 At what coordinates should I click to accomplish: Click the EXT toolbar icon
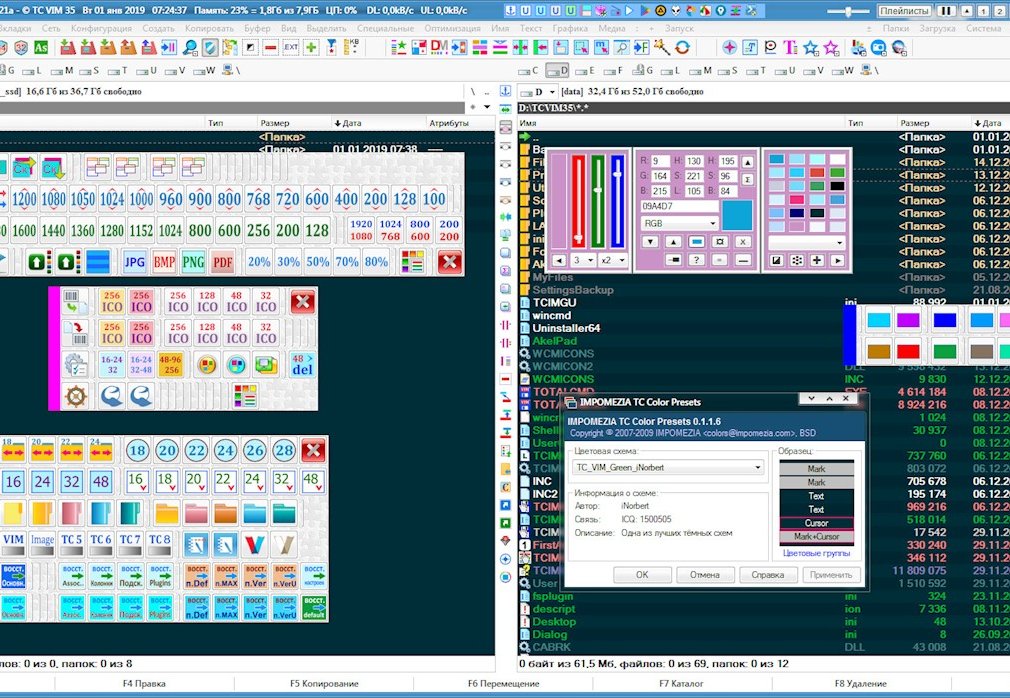(291, 48)
